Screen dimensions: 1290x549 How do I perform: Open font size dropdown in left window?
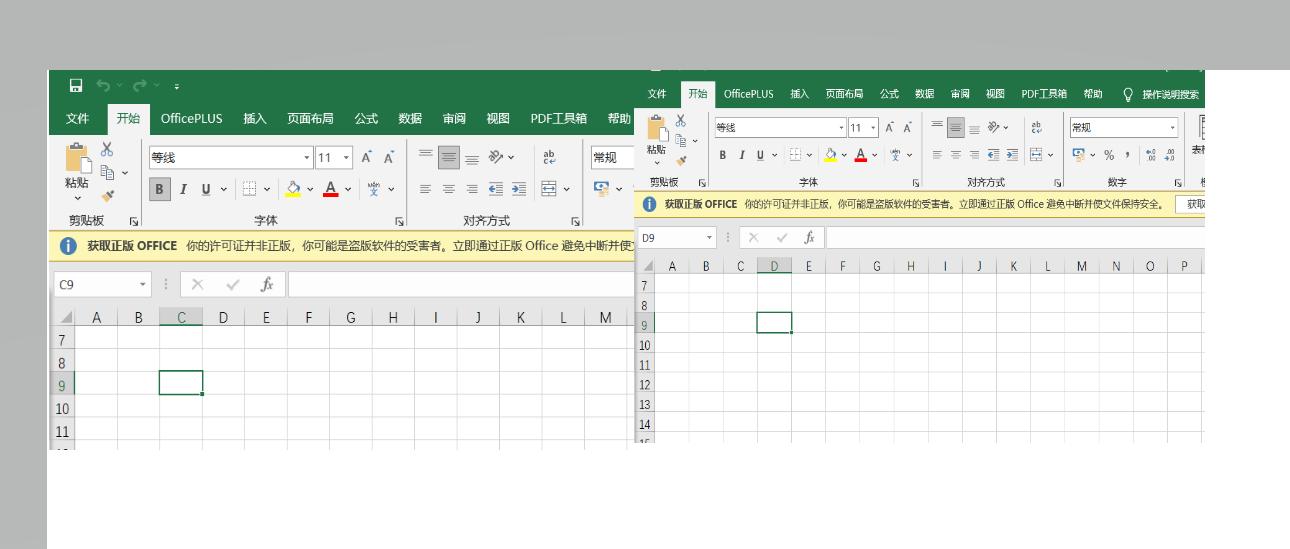pos(347,158)
